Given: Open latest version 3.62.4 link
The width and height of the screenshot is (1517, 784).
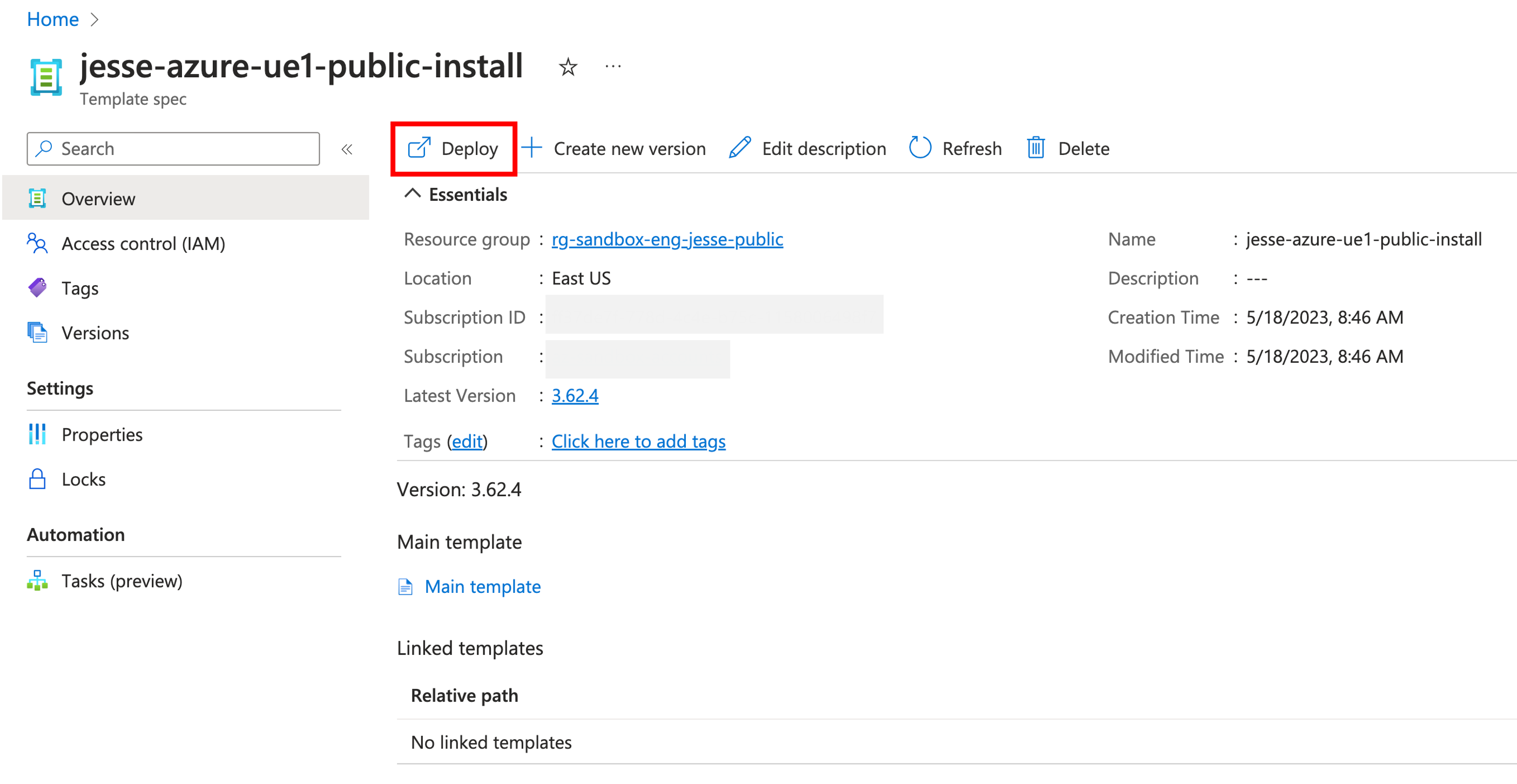Looking at the screenshot, I should [575, 396].
